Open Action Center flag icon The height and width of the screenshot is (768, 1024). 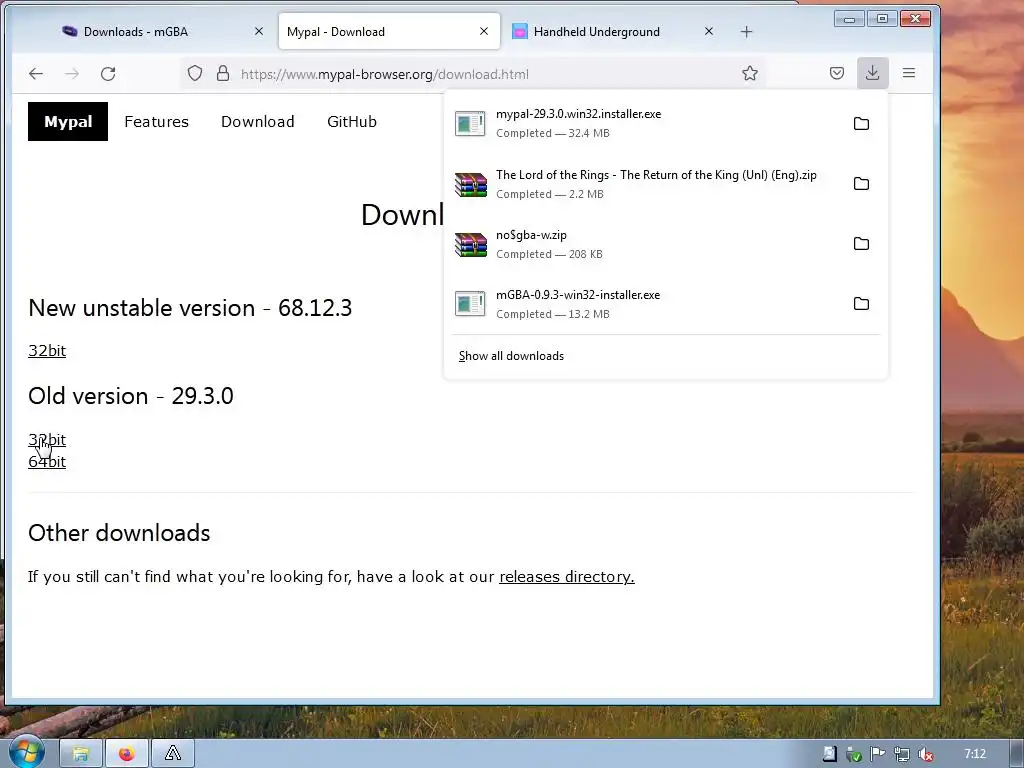(x=878, y=754)
